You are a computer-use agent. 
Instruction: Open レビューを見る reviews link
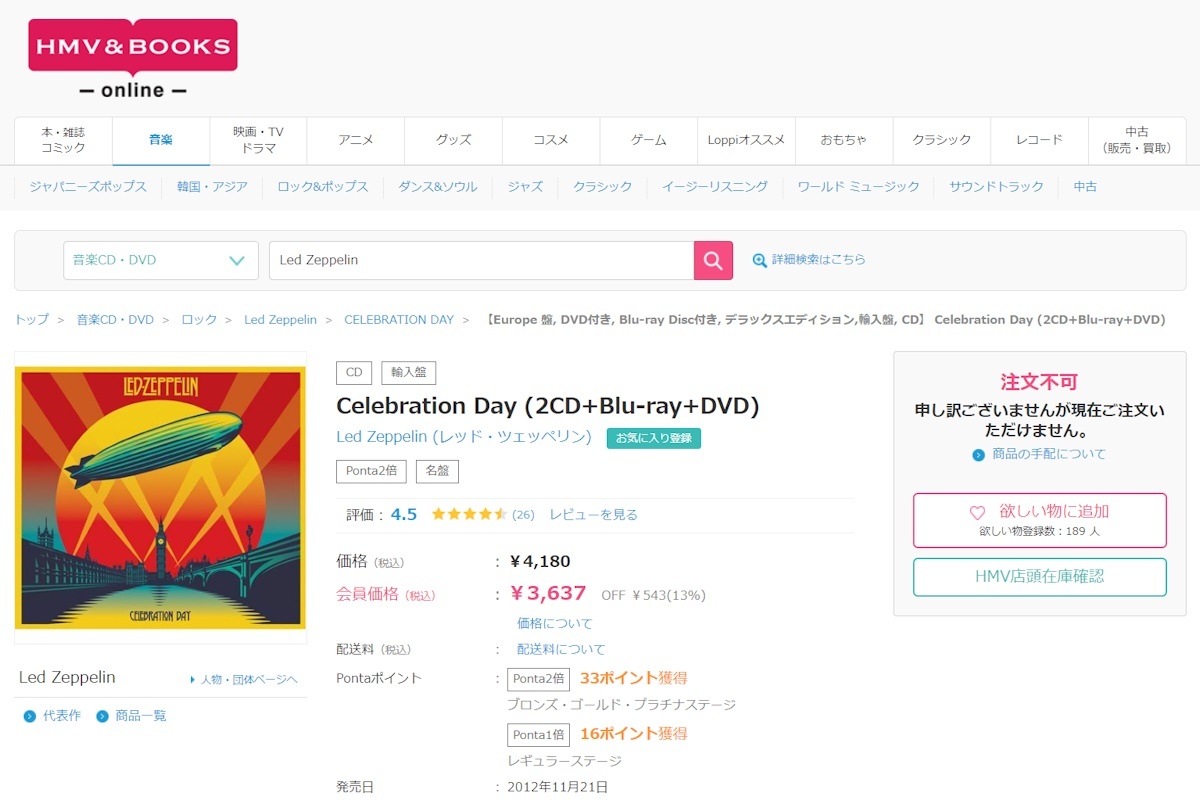click(593, 515)
